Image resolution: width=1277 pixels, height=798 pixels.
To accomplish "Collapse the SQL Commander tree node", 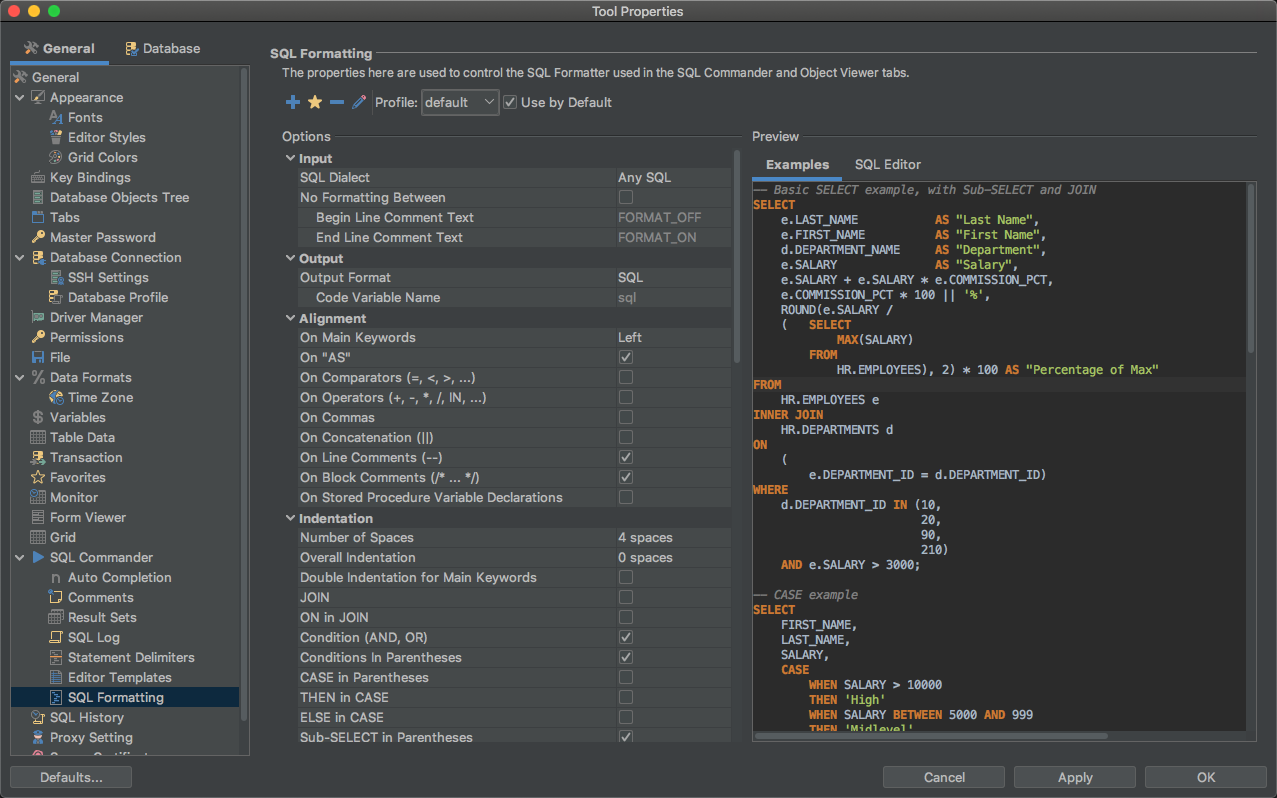I will click(x=20, y=557).
